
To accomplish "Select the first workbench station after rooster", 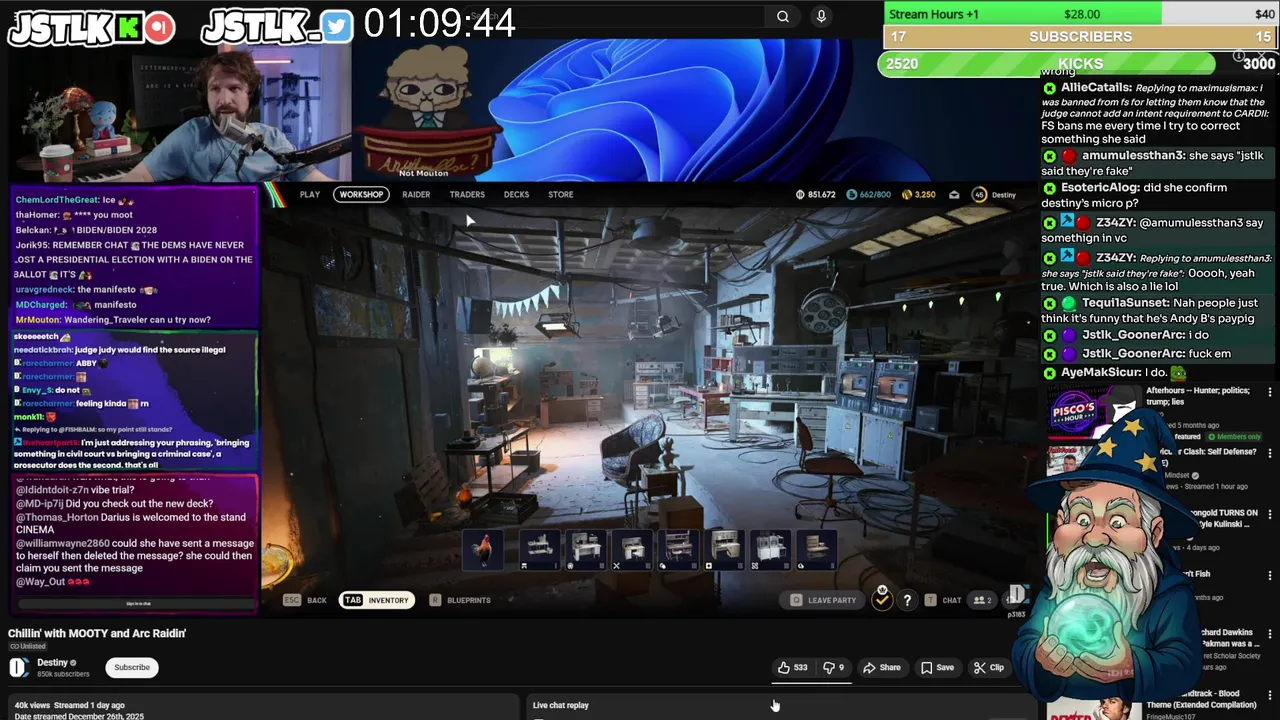I will coord(539,550).
